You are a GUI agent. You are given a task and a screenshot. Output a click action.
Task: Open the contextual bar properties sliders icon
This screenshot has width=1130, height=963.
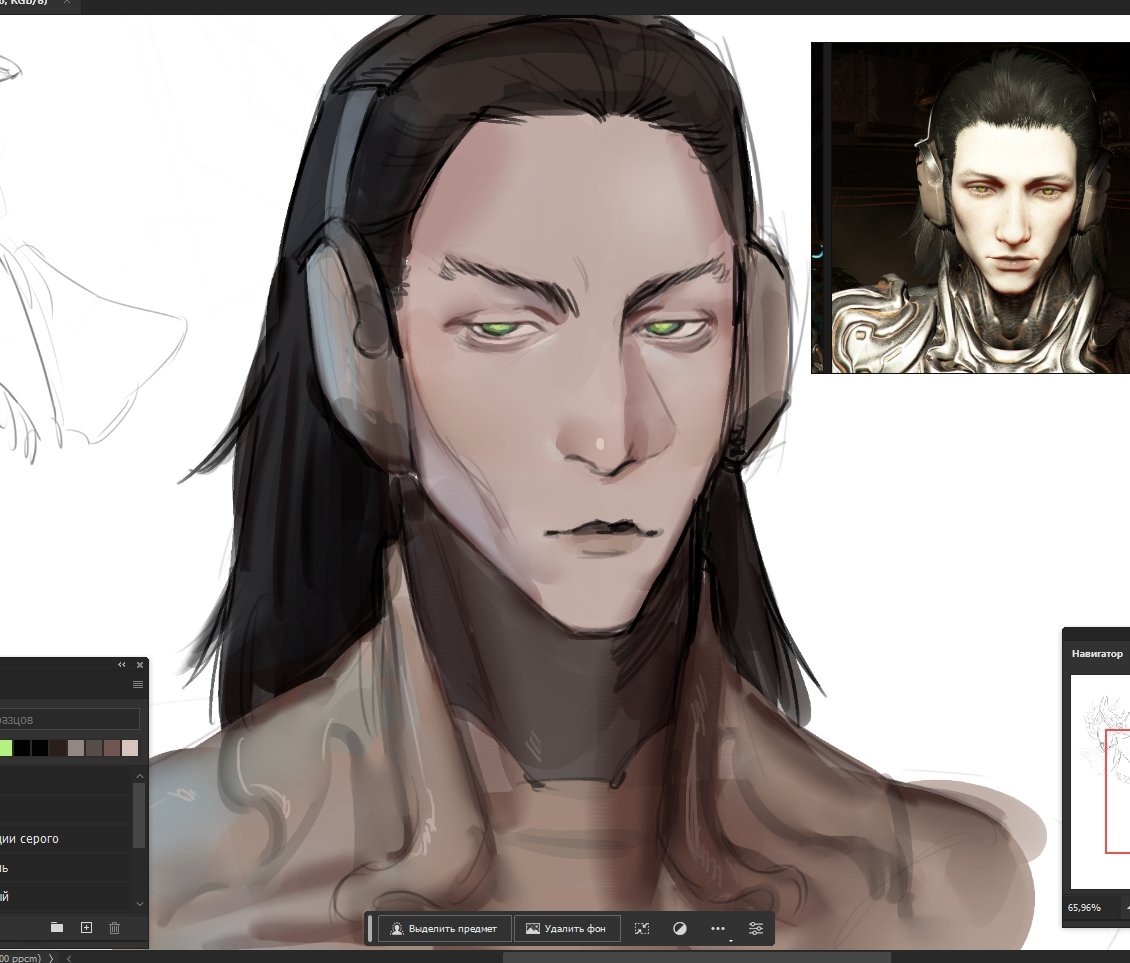coord(755,928)
